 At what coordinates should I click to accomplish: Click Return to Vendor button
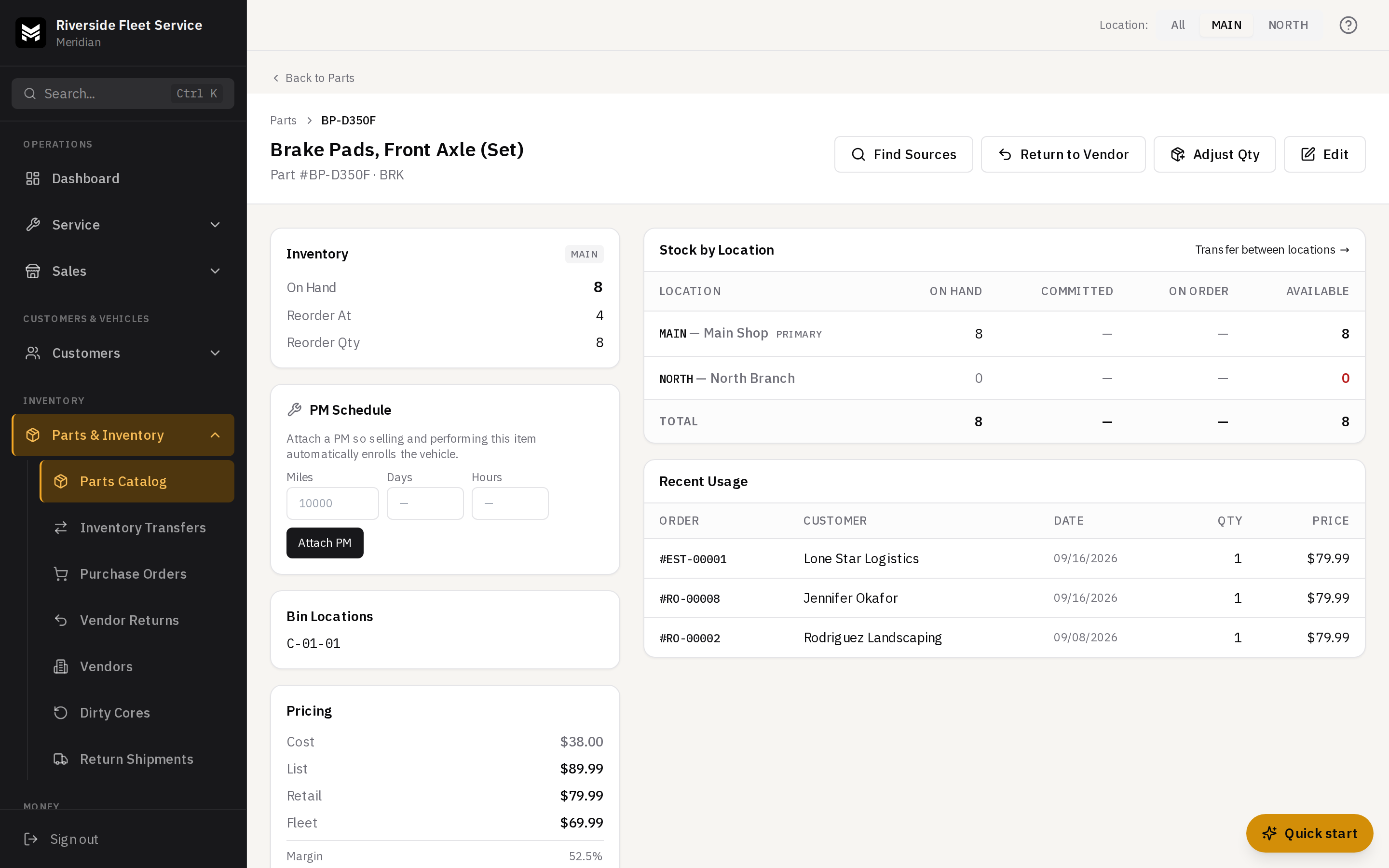click(x=1063, y=154)
